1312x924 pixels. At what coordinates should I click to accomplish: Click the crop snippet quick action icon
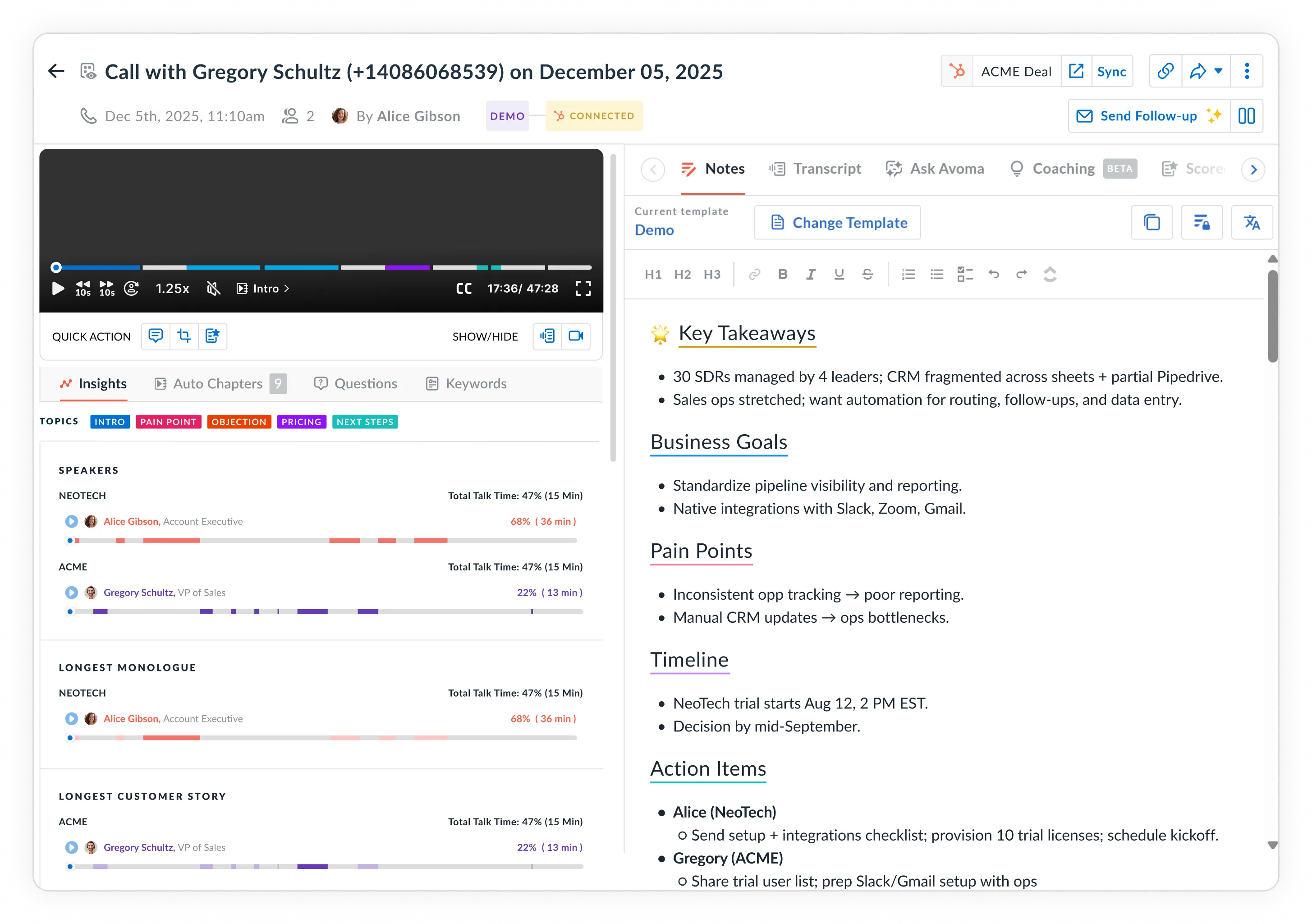(x=184, y=336)
